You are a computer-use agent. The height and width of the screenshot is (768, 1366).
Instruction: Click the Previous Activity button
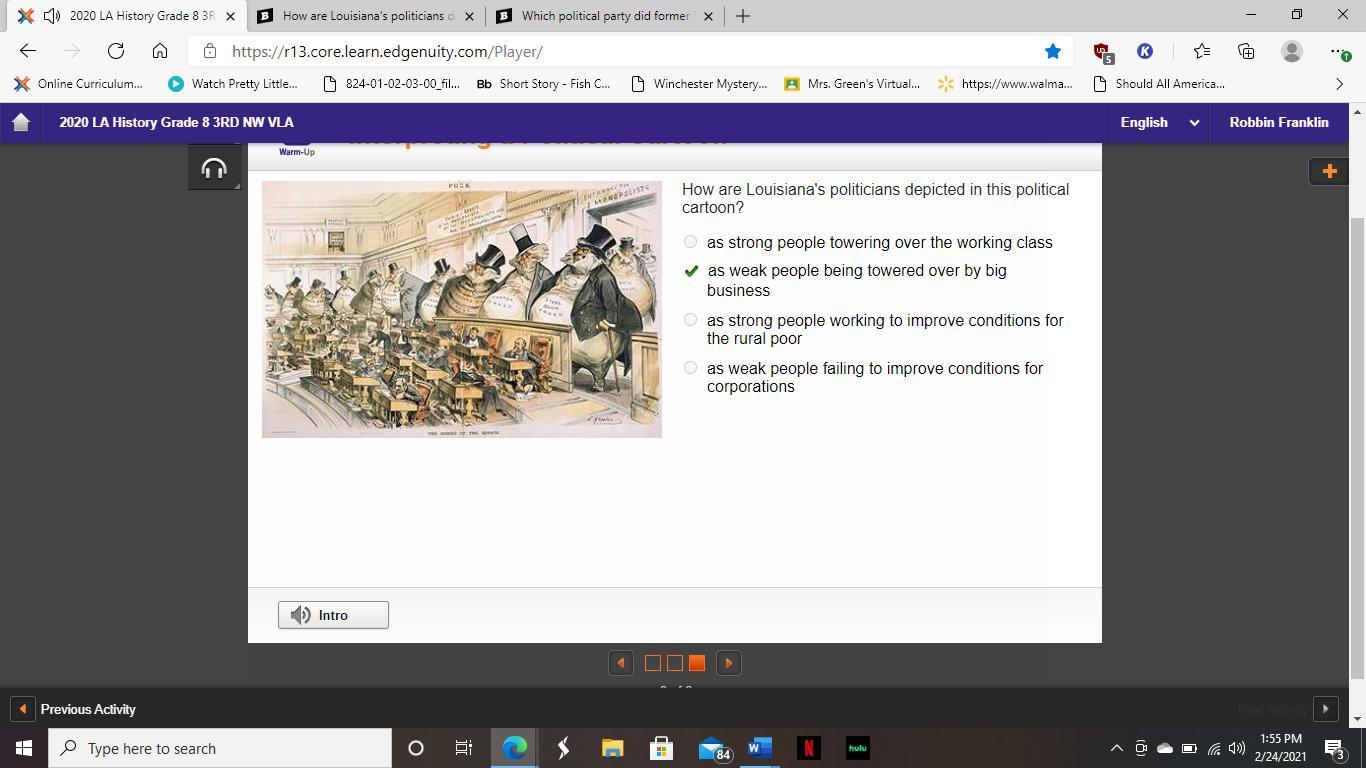(75, 709)
